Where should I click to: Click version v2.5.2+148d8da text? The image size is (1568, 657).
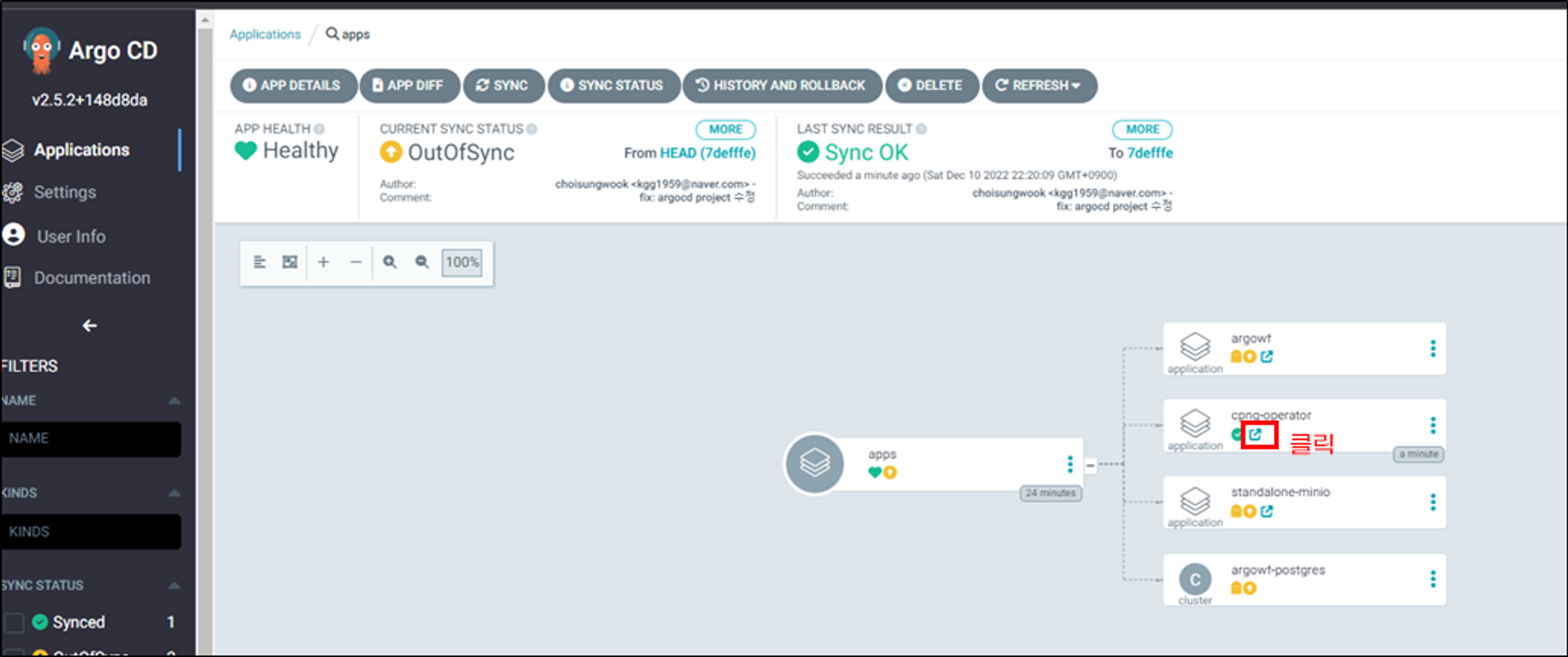pos(89,100)
